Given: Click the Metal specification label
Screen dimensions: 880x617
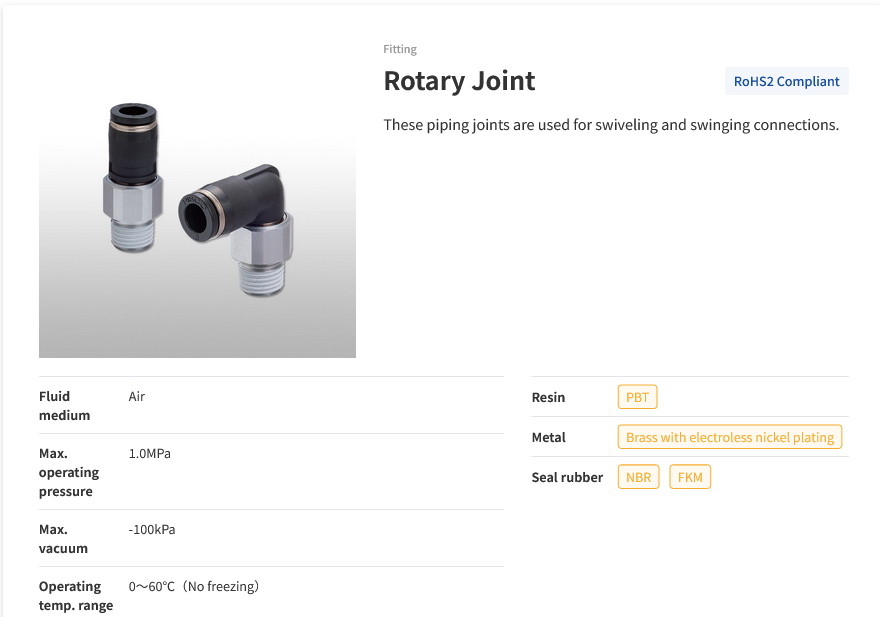Looking at the screenshot, I should [x=548, y=437].
